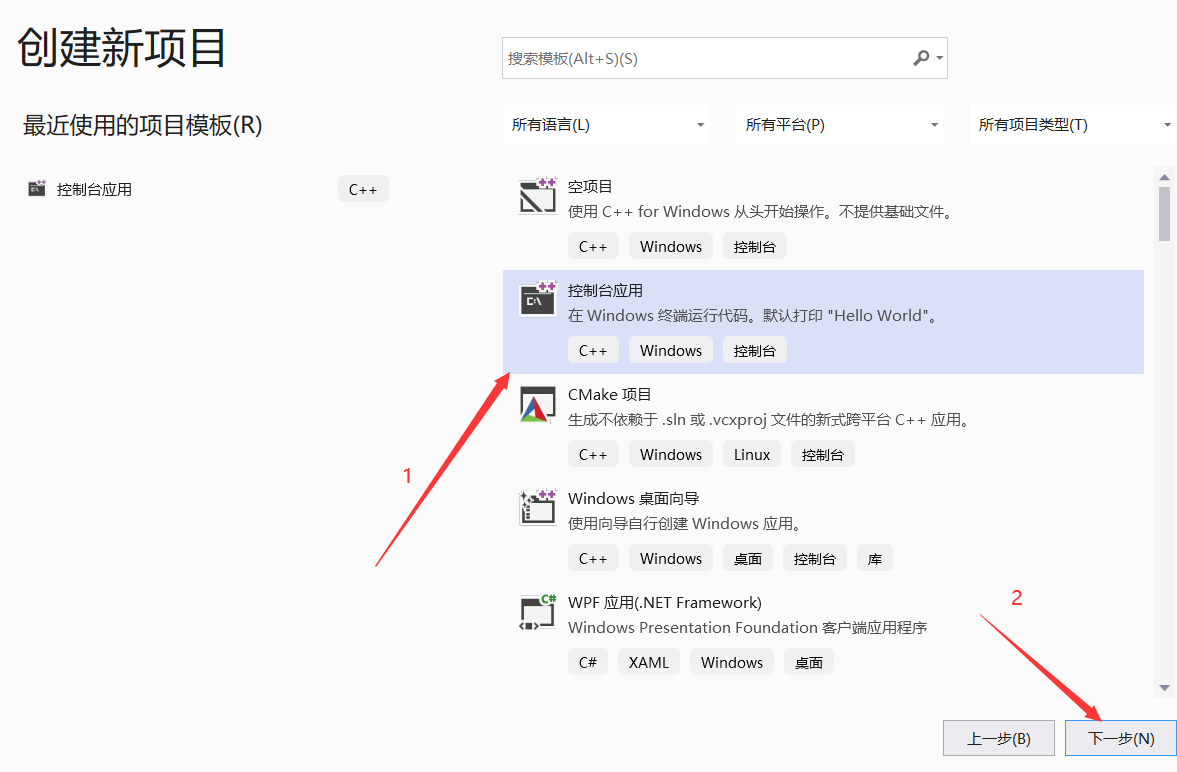Click 桌面 tag under Windows 桌面向导
This screenshot has height=772, width=1177.
click(748, 559)
